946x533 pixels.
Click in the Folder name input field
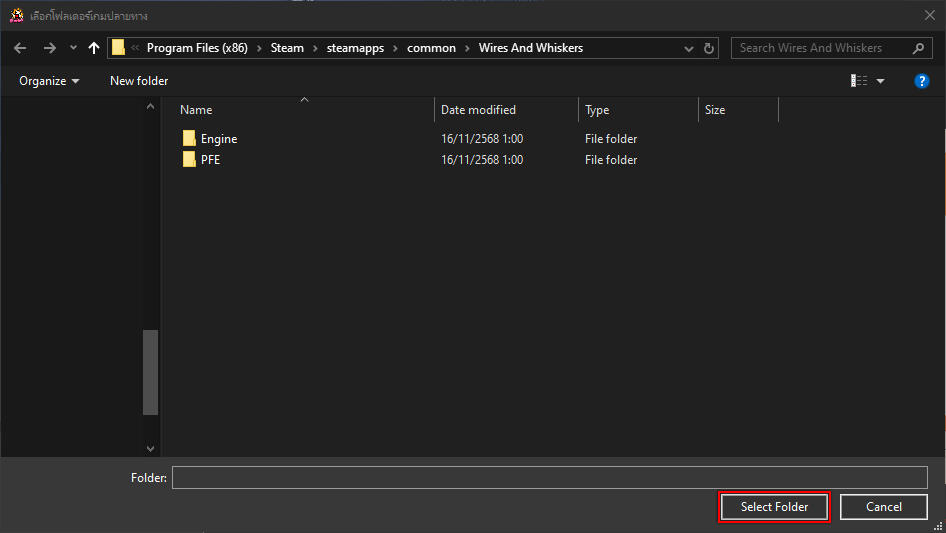coord(549,478)
